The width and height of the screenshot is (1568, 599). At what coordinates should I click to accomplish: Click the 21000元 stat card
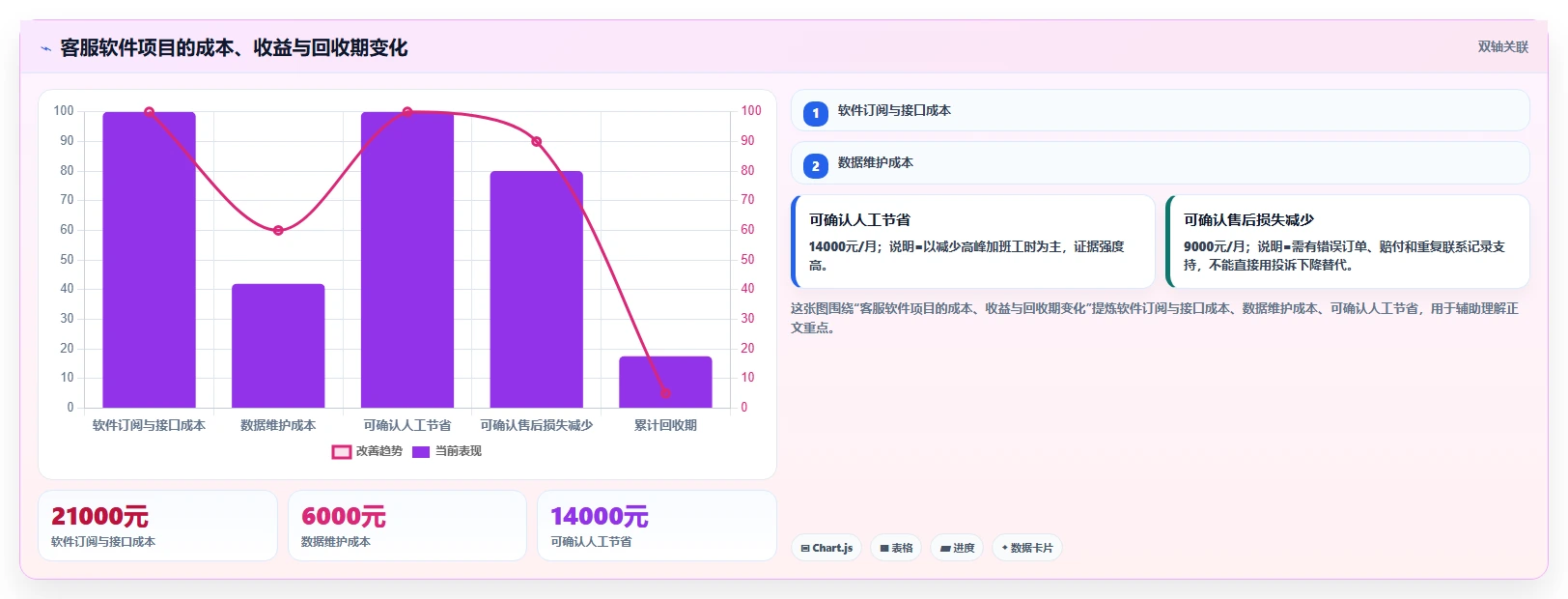157,526
